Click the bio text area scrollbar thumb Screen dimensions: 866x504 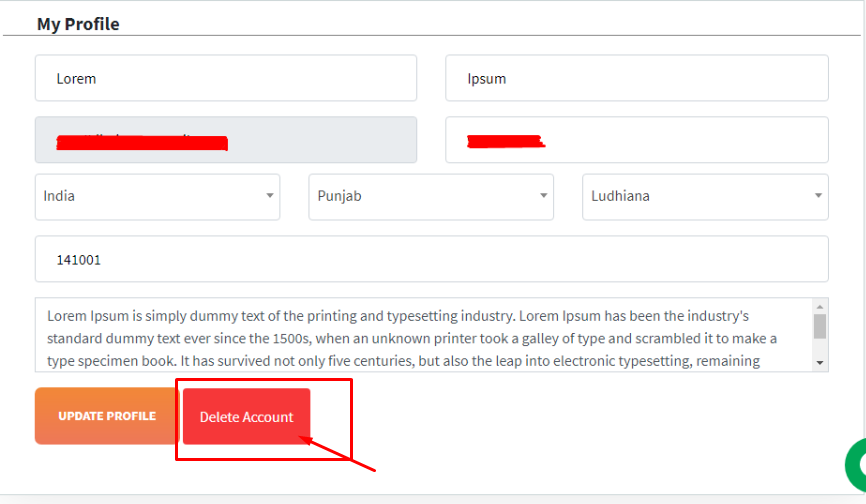pyautogui.click(x=820, y=326)
